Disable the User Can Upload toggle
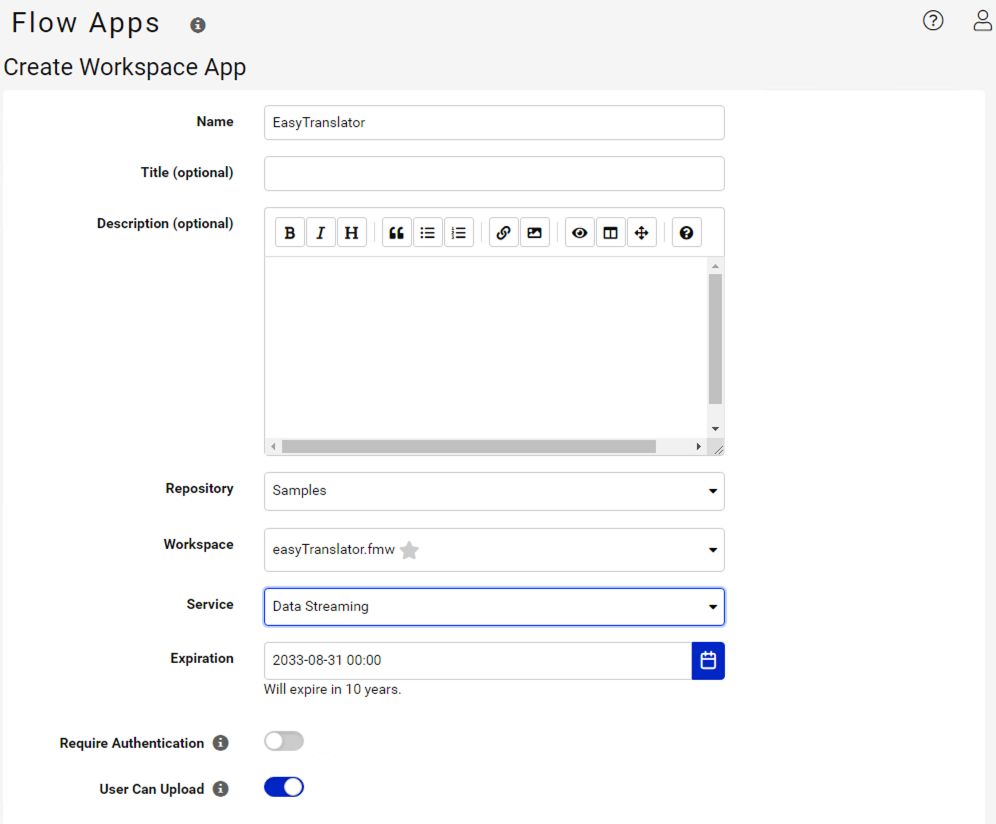Viewport: 996px width, 824px height. (x=283, y=786)
